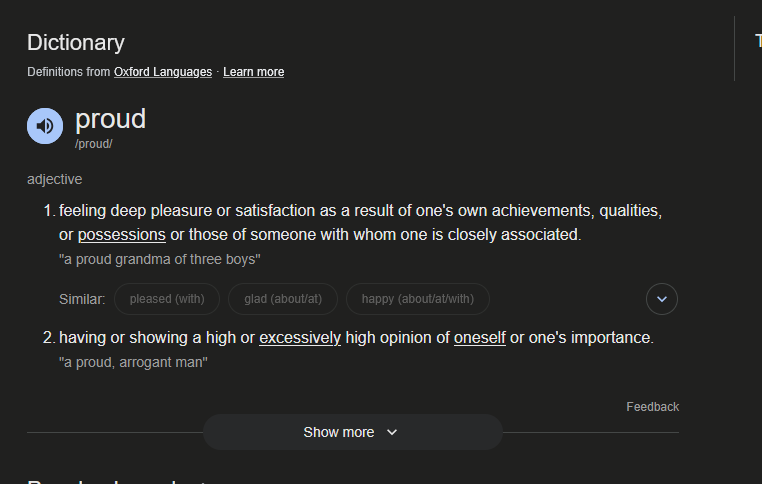Click the chevron inside Show more
This screenshot has height=484, width=762.
tap(392, 432)
